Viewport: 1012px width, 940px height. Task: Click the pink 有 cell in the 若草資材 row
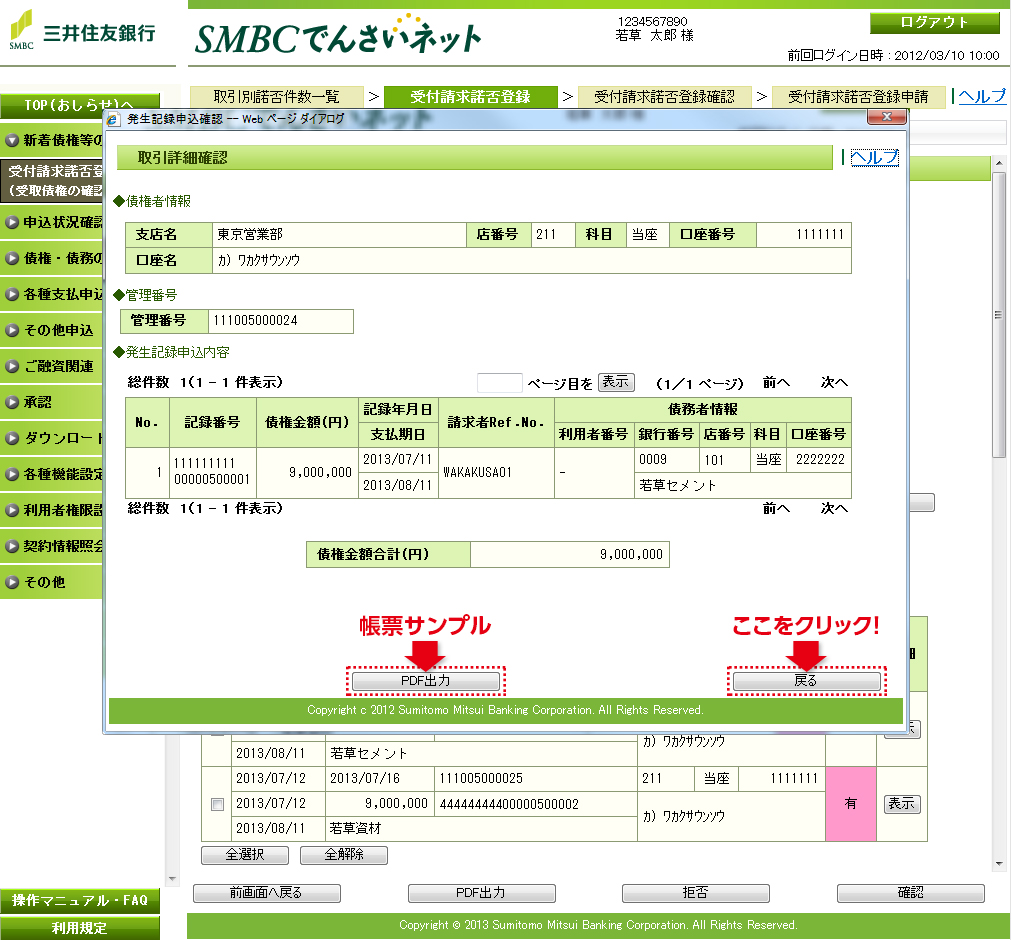pyautogui.click(x=851, y=804)
